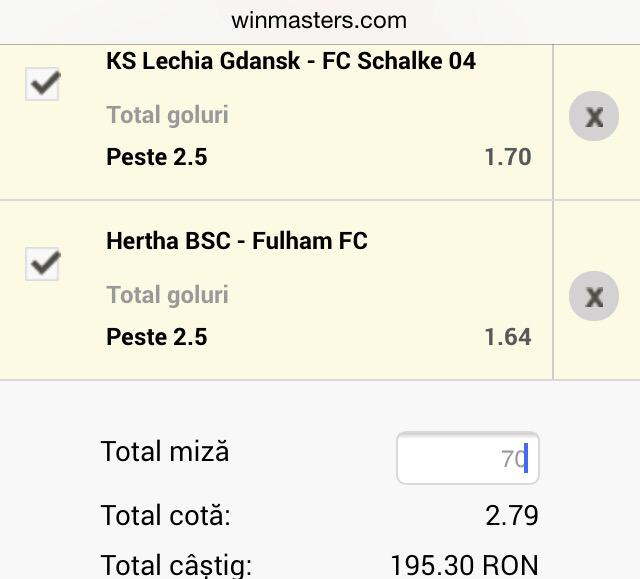
Task: Select Peste 2.5 in the Schalke bet
Action: (x=157, y=157)
